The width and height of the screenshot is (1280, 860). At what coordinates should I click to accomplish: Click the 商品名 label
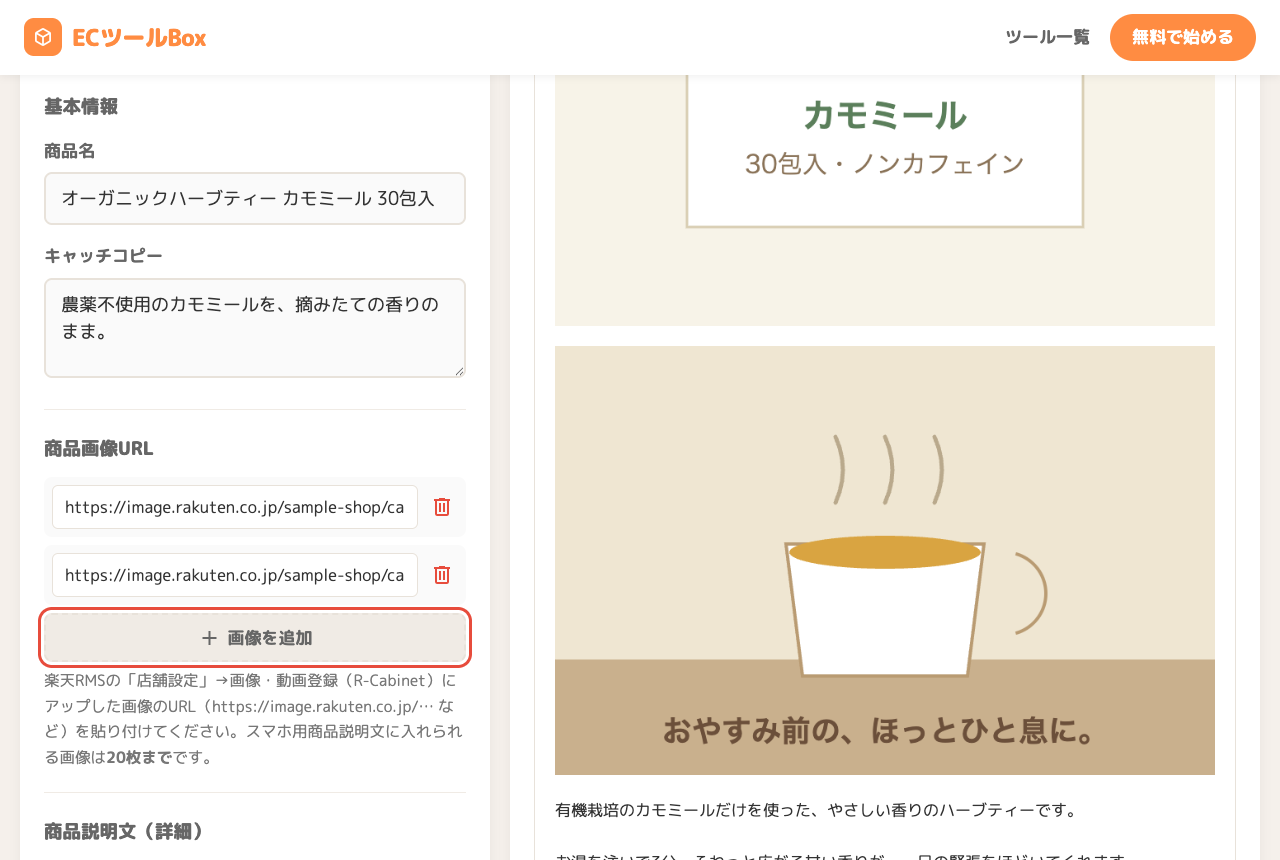[70, 151]
